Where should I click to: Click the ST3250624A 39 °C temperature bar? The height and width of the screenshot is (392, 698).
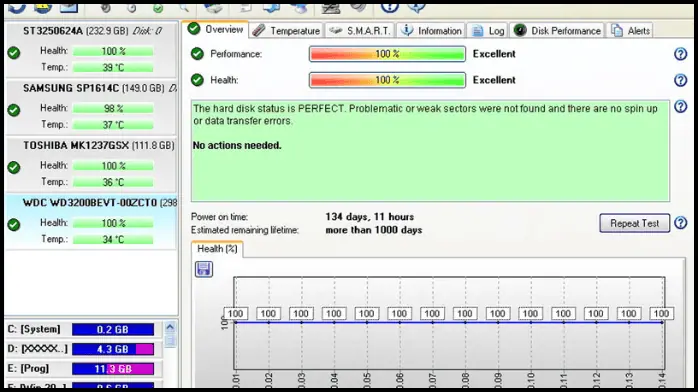(x=113, y=68)
